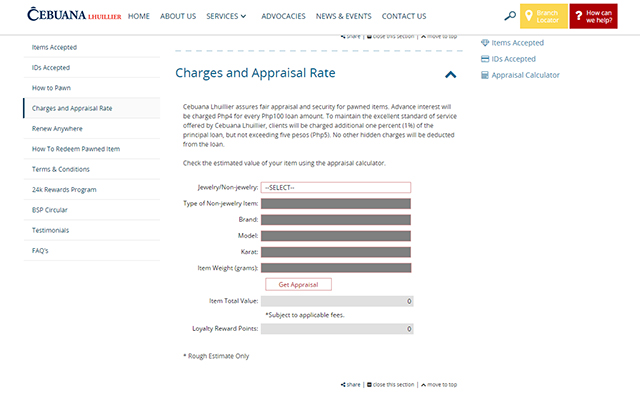This screenshot has height=399, width=640.
Task: Open Terms & Conditions sidebar link
Action: [92, 169]
